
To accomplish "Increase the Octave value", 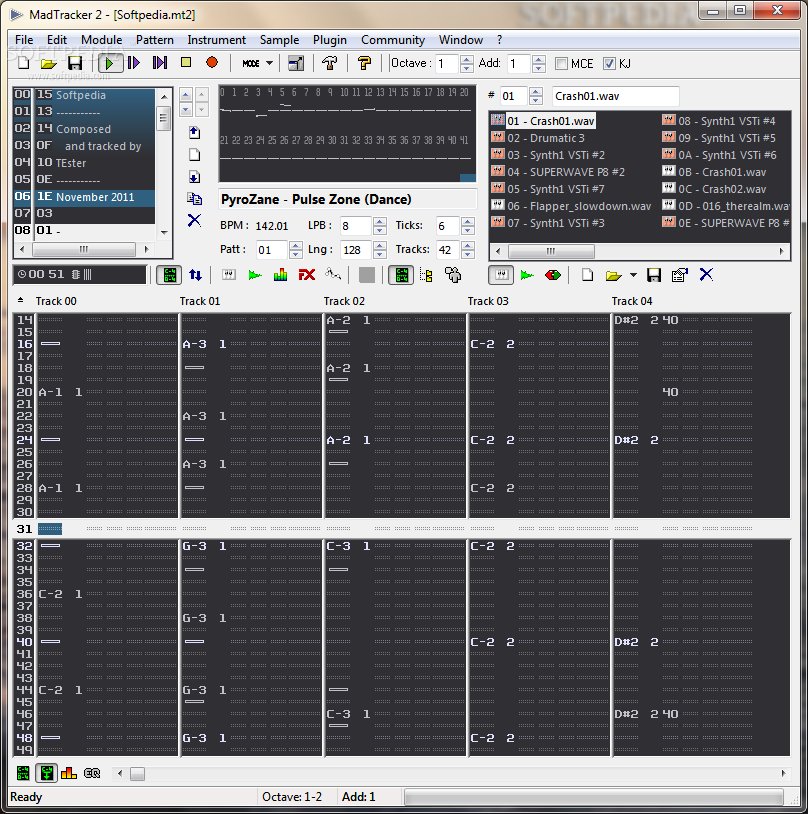I will [466, 59].
